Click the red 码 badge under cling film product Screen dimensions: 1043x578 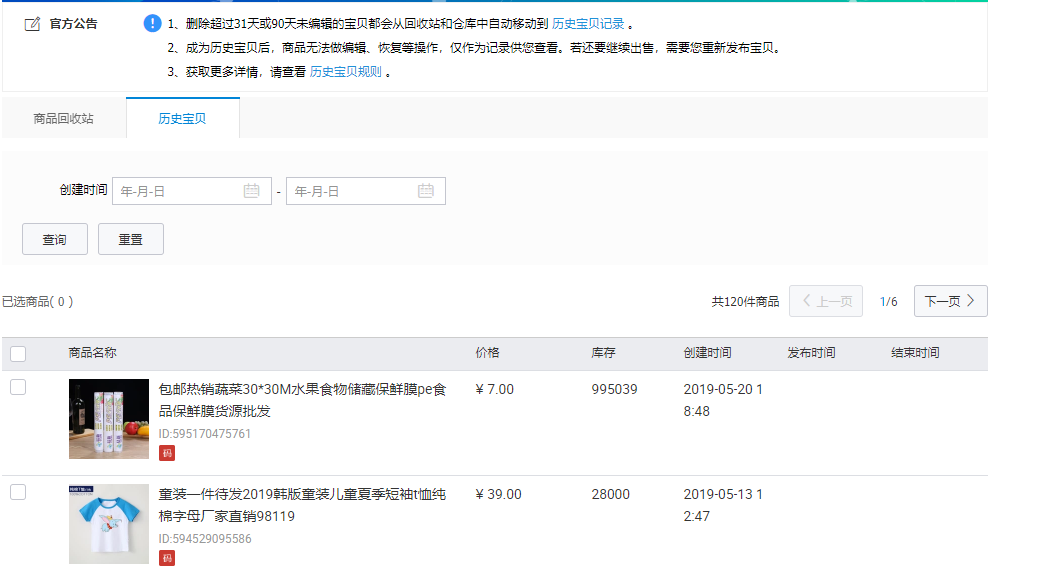tap(167, 453)
